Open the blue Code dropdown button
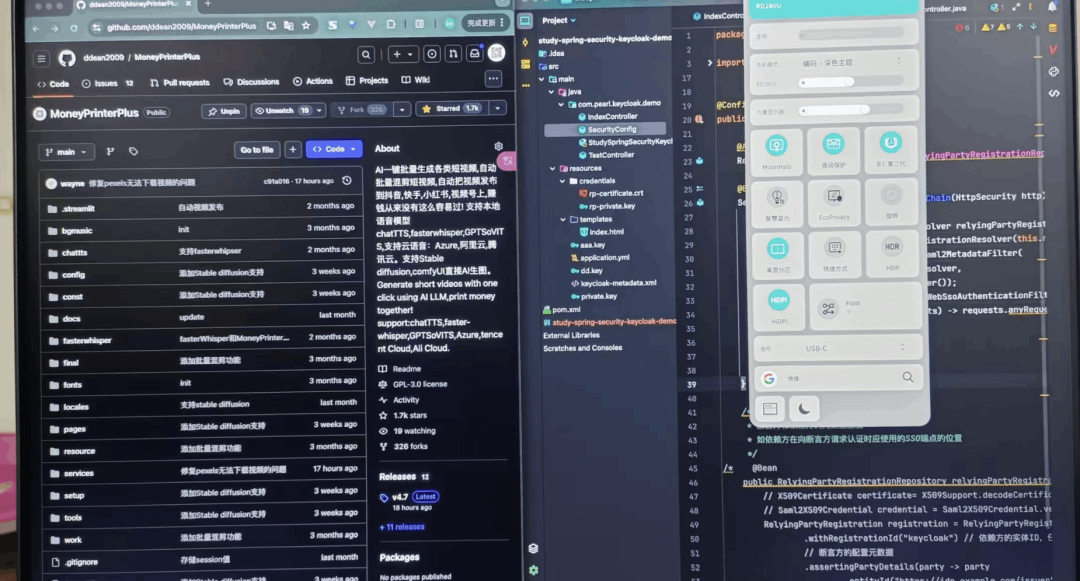The width and height of the screenshot is (1080, 581). click(x=334, y=149)
